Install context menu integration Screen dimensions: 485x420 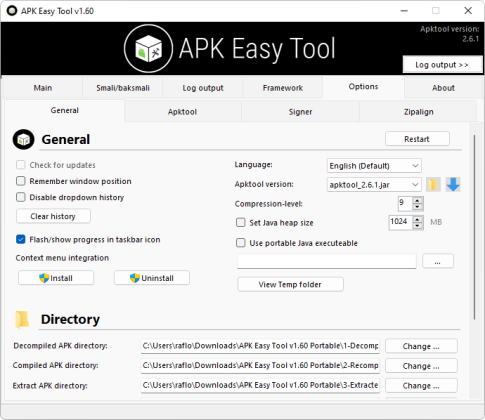(x=56, y=278)
